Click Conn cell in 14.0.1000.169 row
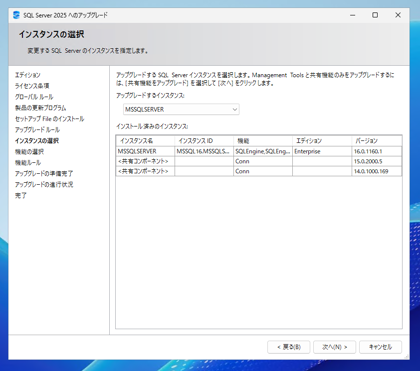The height and width of the screenshot is (371, 420). click(263, 171)
